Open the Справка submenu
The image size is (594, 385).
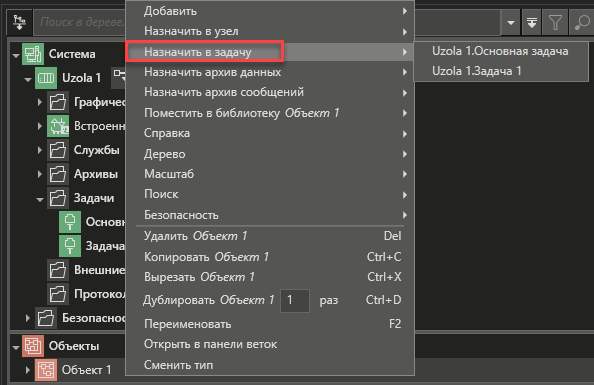[270, 133]
